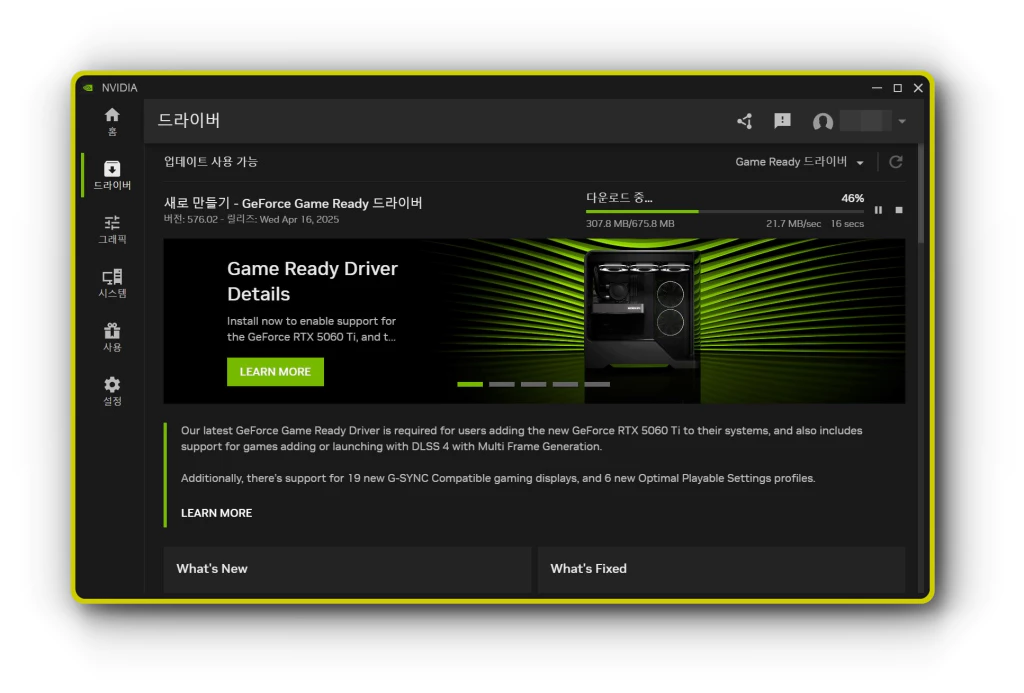The width and height of the screenshot is (1024, 693).
Task: Click the download progress bar
Action: coord(725,212)
